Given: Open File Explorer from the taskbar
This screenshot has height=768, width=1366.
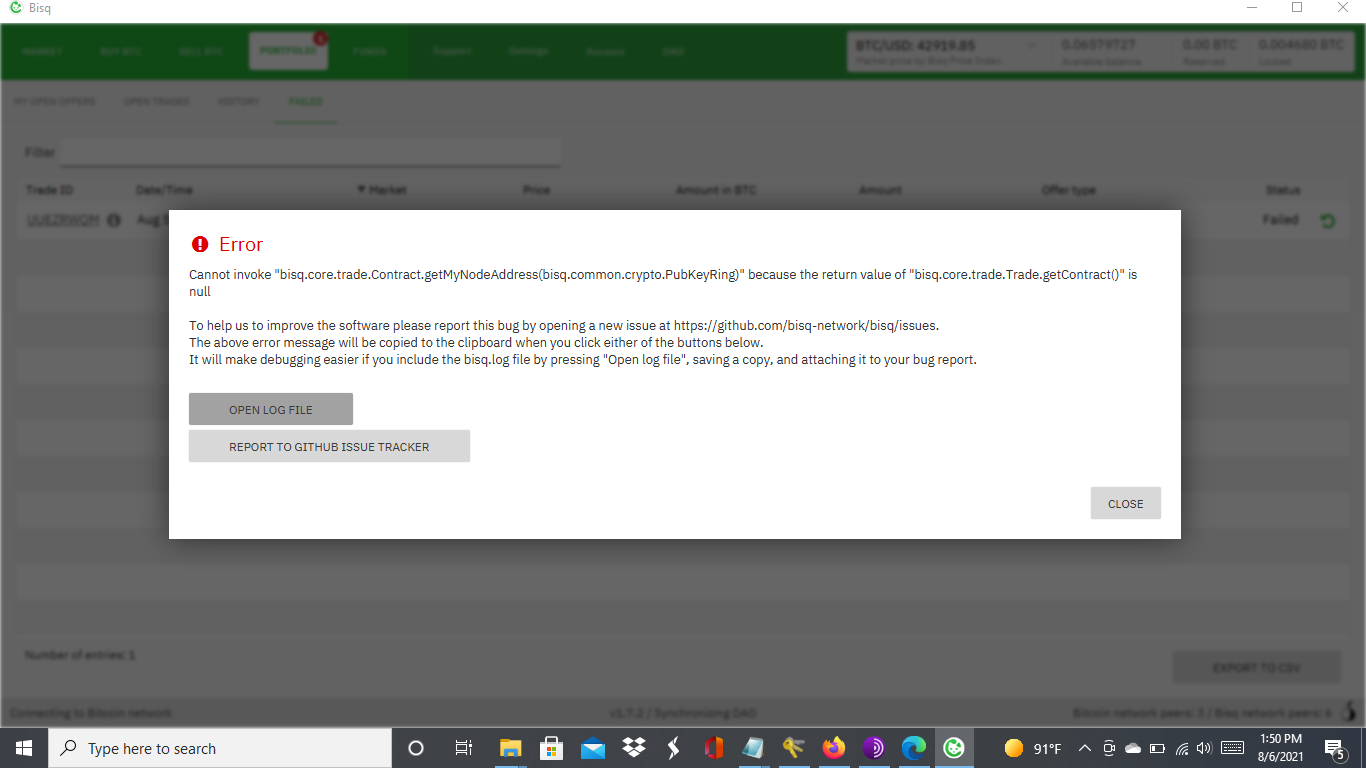Looking at the screenshot, I should click(511, 748).
